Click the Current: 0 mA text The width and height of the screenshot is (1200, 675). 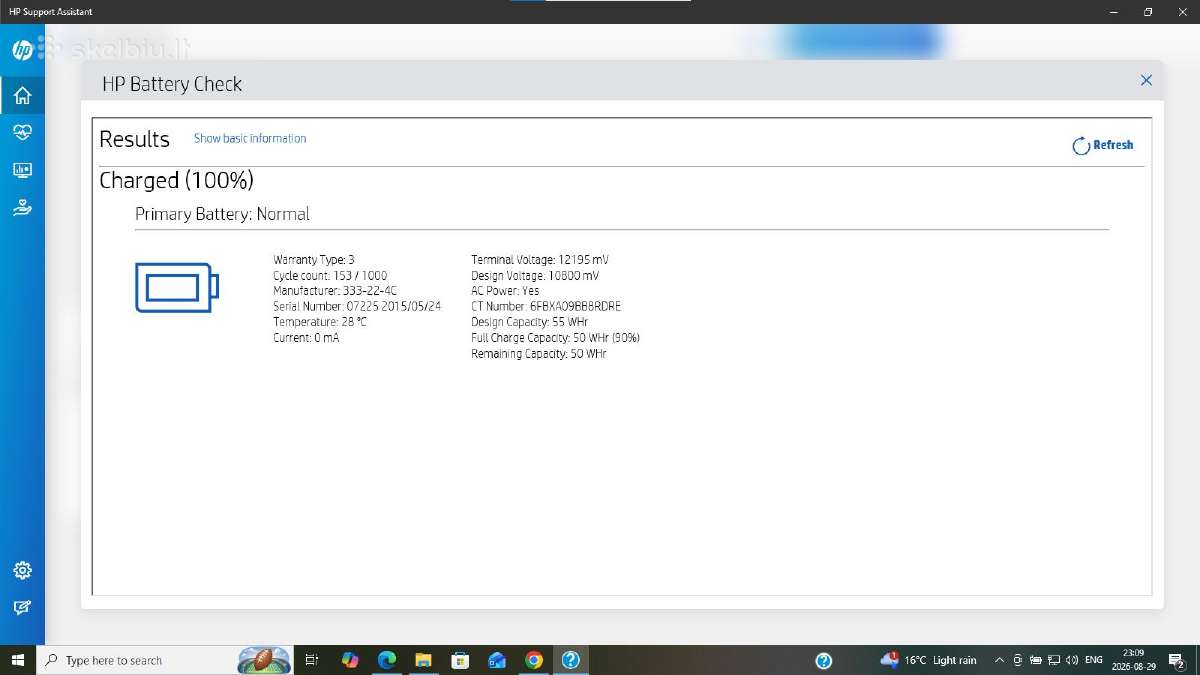(x=306, y=338)
